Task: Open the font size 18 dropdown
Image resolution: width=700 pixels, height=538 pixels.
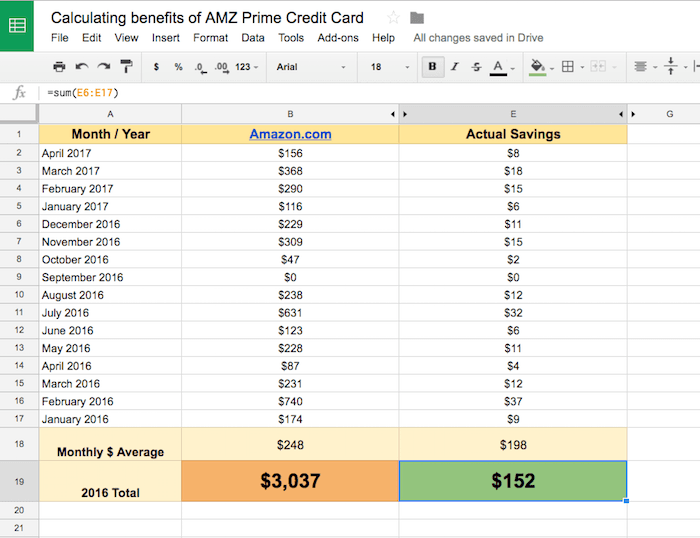Action: 386,67
